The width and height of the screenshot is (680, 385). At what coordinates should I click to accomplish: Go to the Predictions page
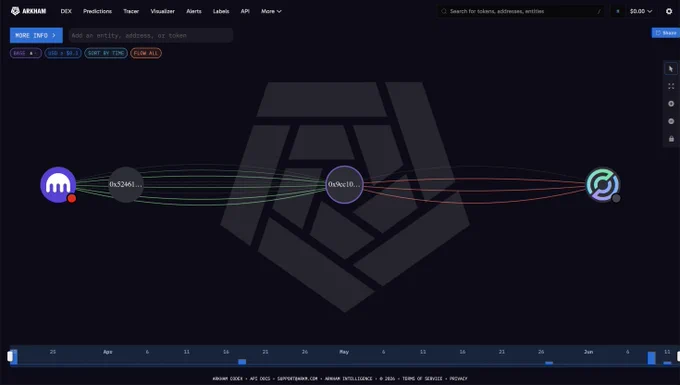click(98, 11)
